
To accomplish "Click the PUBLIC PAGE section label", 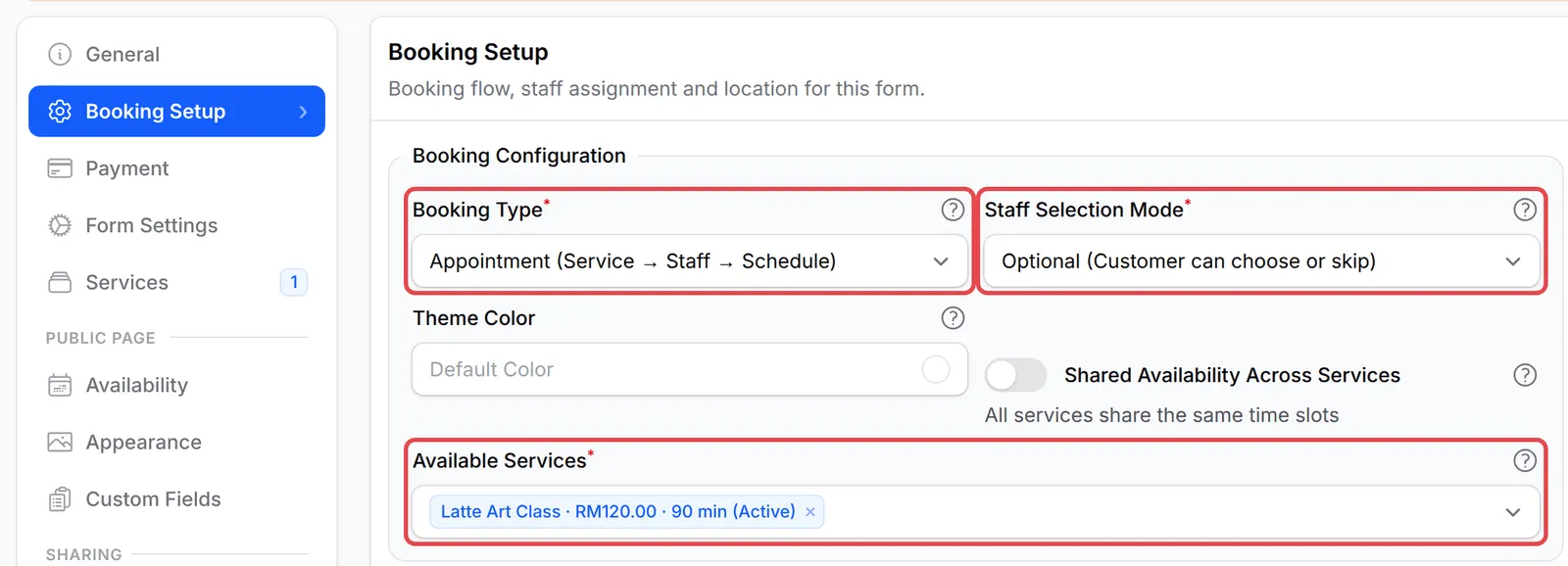I will pos(101,338).
